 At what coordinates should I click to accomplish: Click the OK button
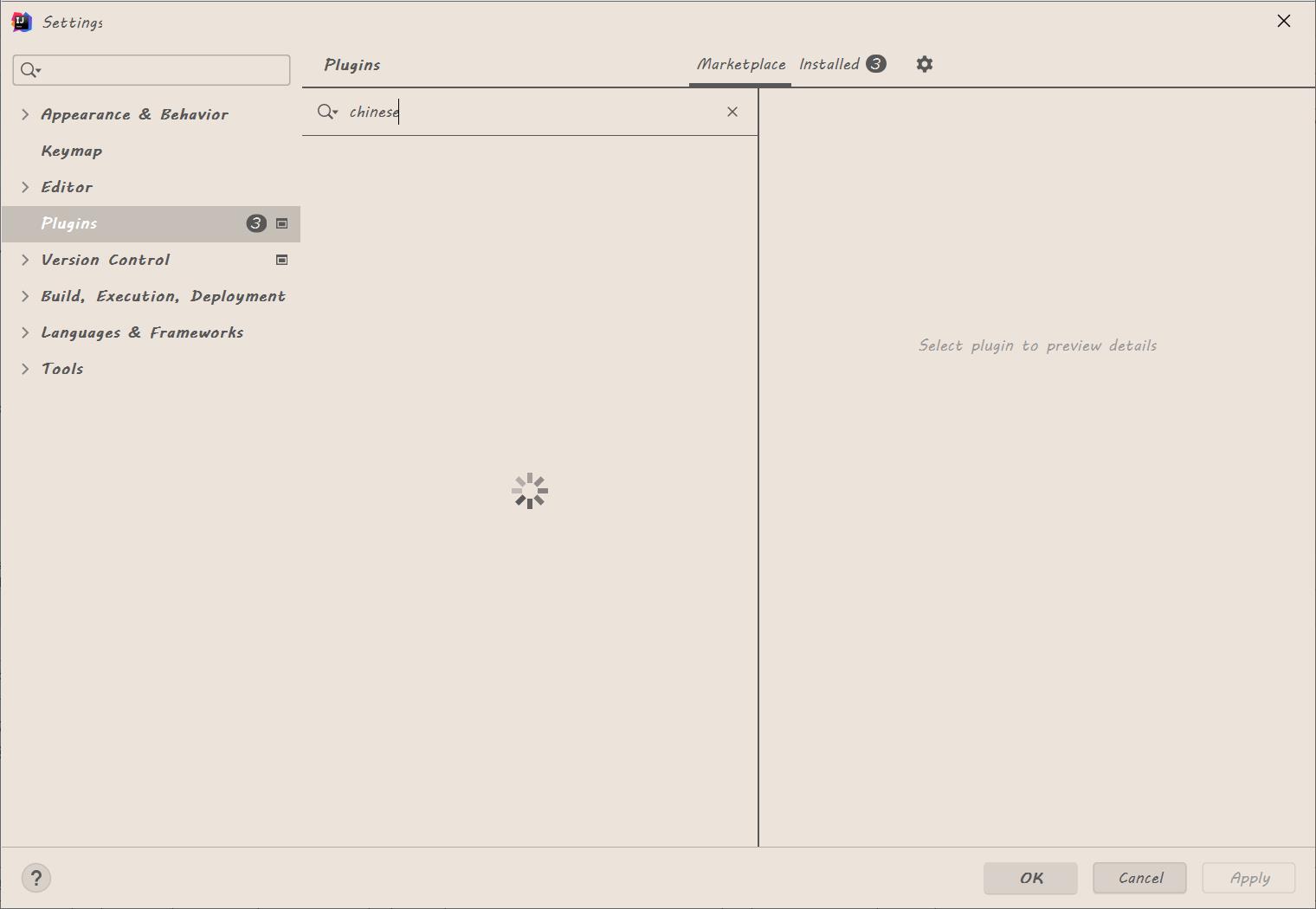(x=1030, y=878)
